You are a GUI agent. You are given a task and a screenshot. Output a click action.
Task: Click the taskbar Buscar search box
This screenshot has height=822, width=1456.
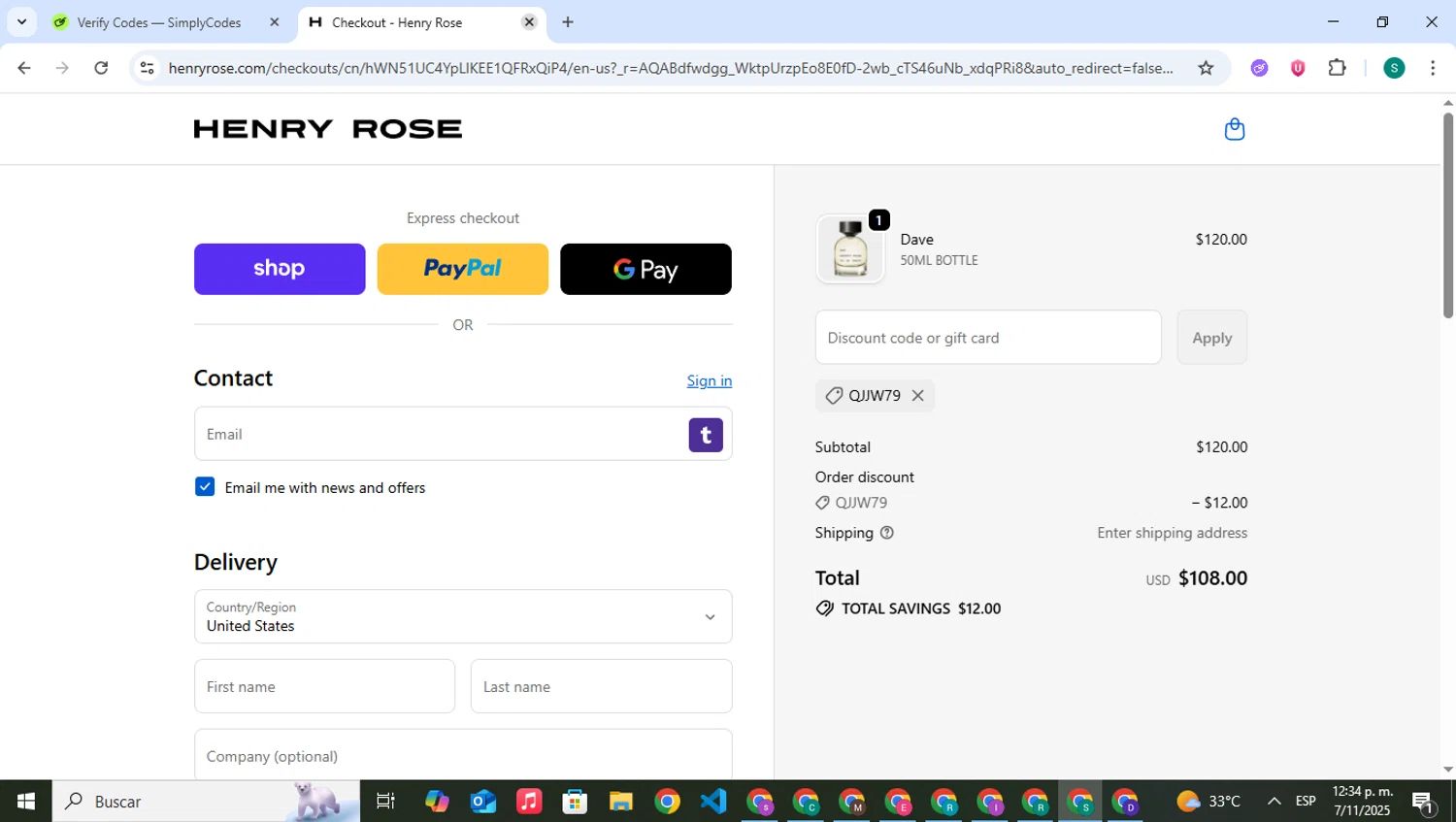pyautogui.click(x=206, y=802)
